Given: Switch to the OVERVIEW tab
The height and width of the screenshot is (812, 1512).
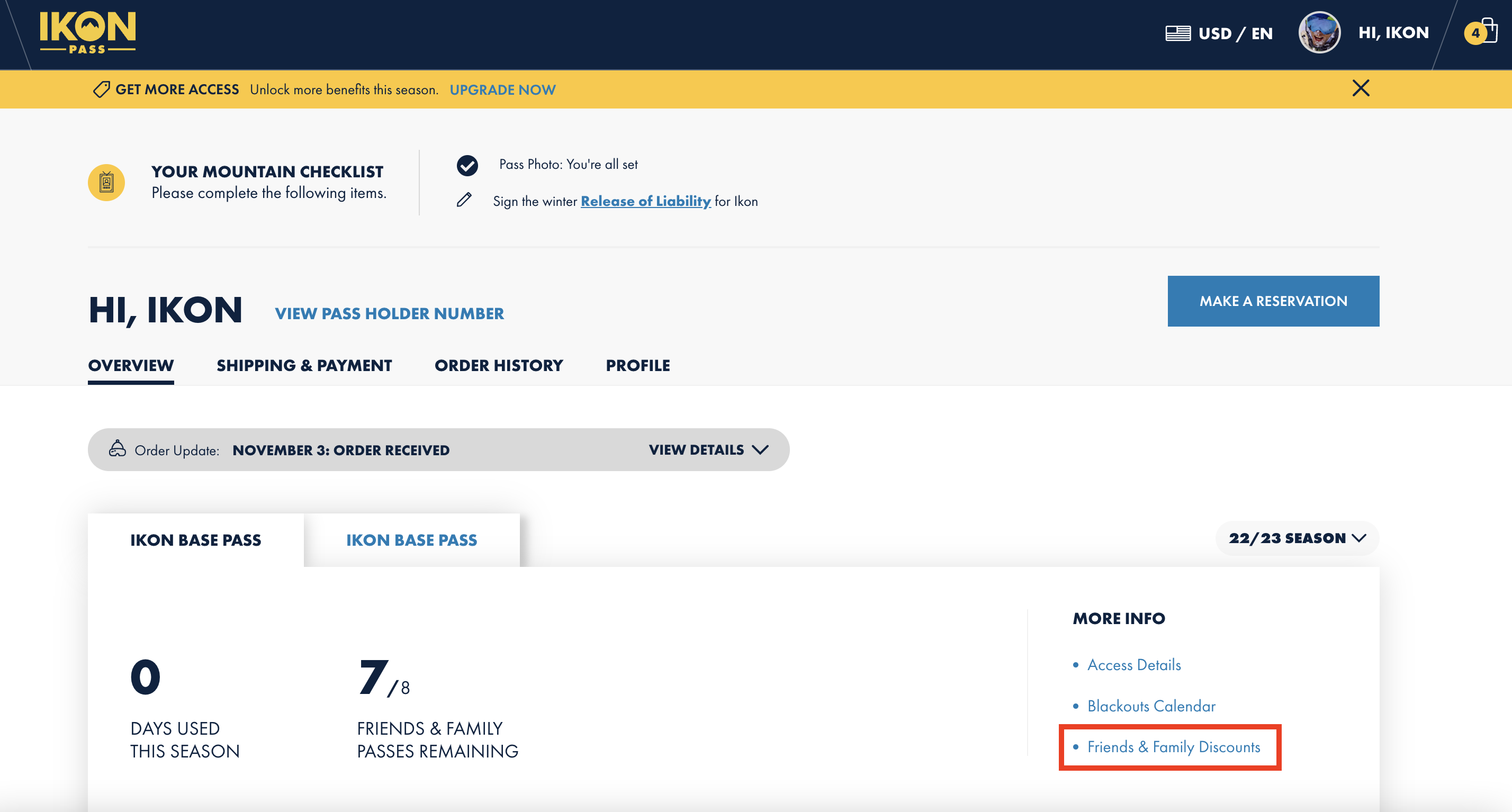Looking at the screenshot, I should 131,365.
